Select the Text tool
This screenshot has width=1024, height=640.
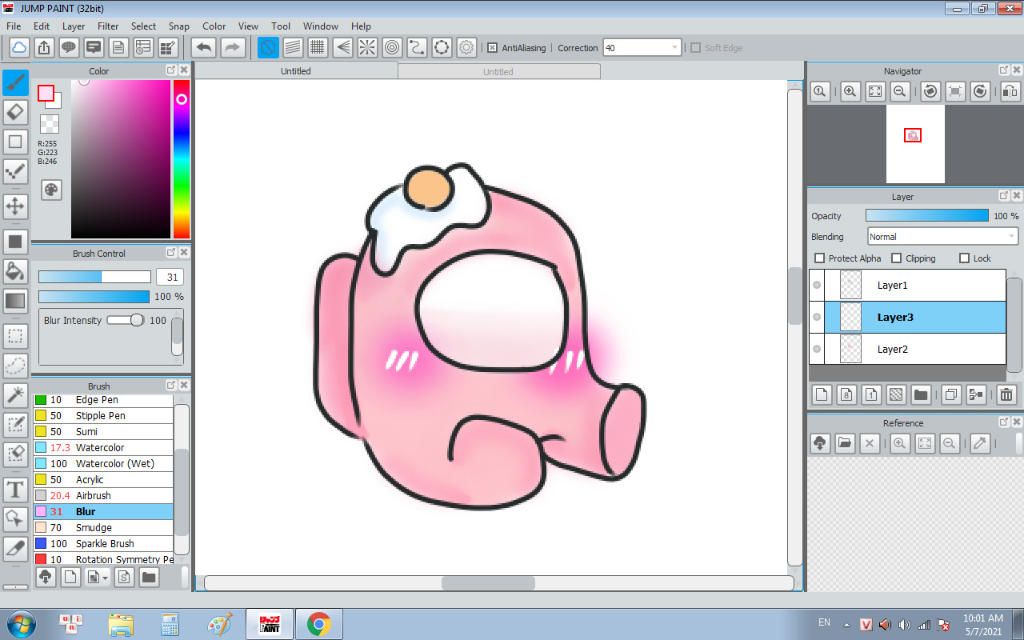(x=15, y=489)
